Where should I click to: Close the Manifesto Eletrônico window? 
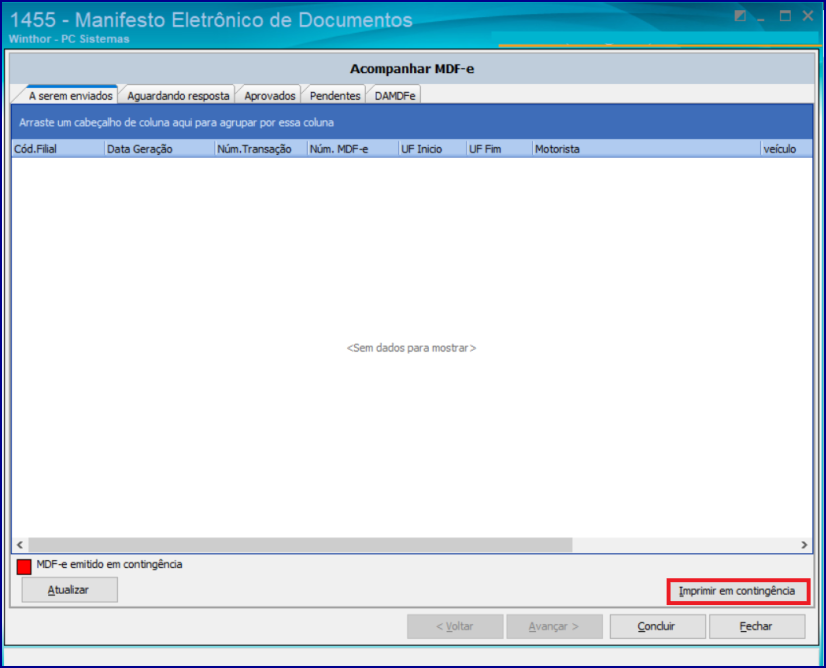(x=808, y=16)
